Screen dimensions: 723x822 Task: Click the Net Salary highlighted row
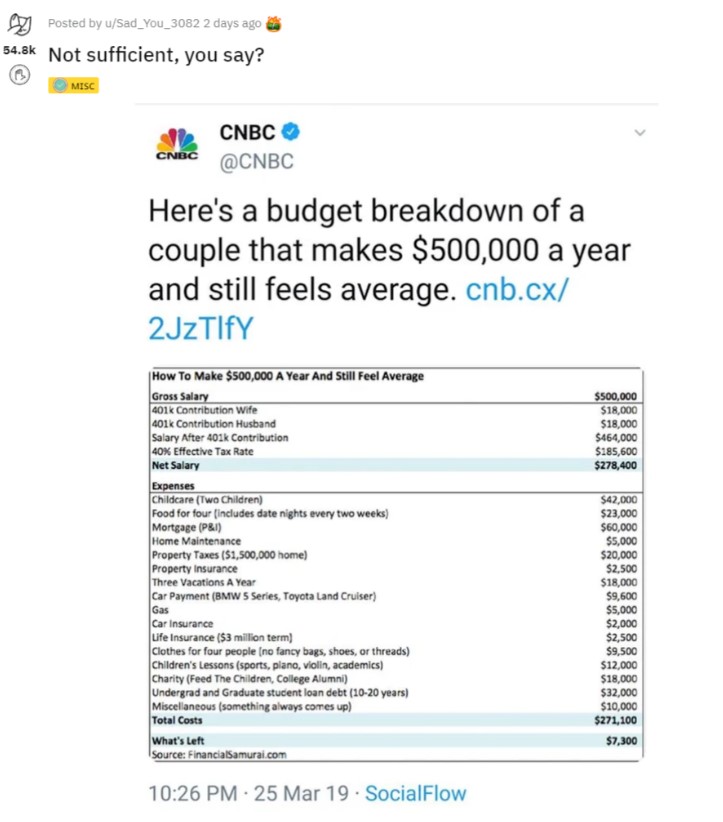pyautogui.click(x=395, y=465)
